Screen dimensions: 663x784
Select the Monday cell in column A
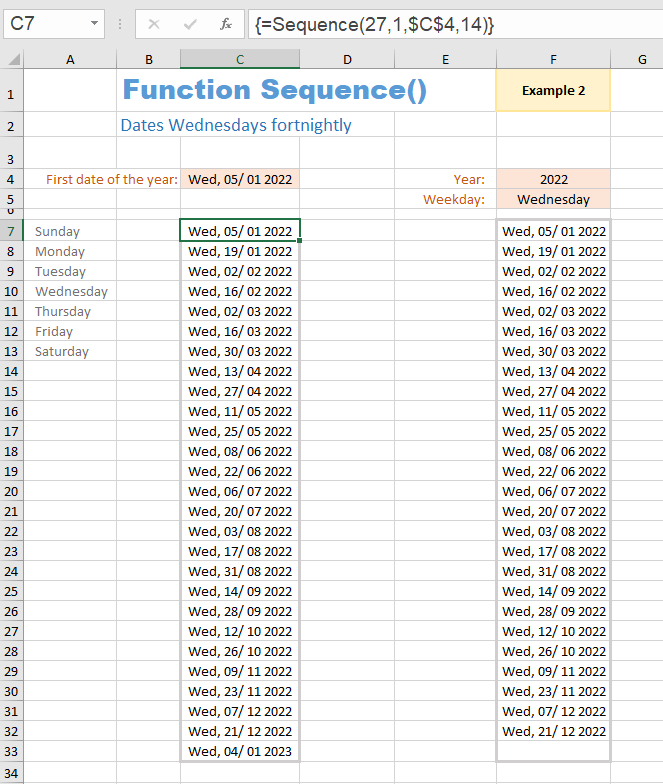point(70,251)
